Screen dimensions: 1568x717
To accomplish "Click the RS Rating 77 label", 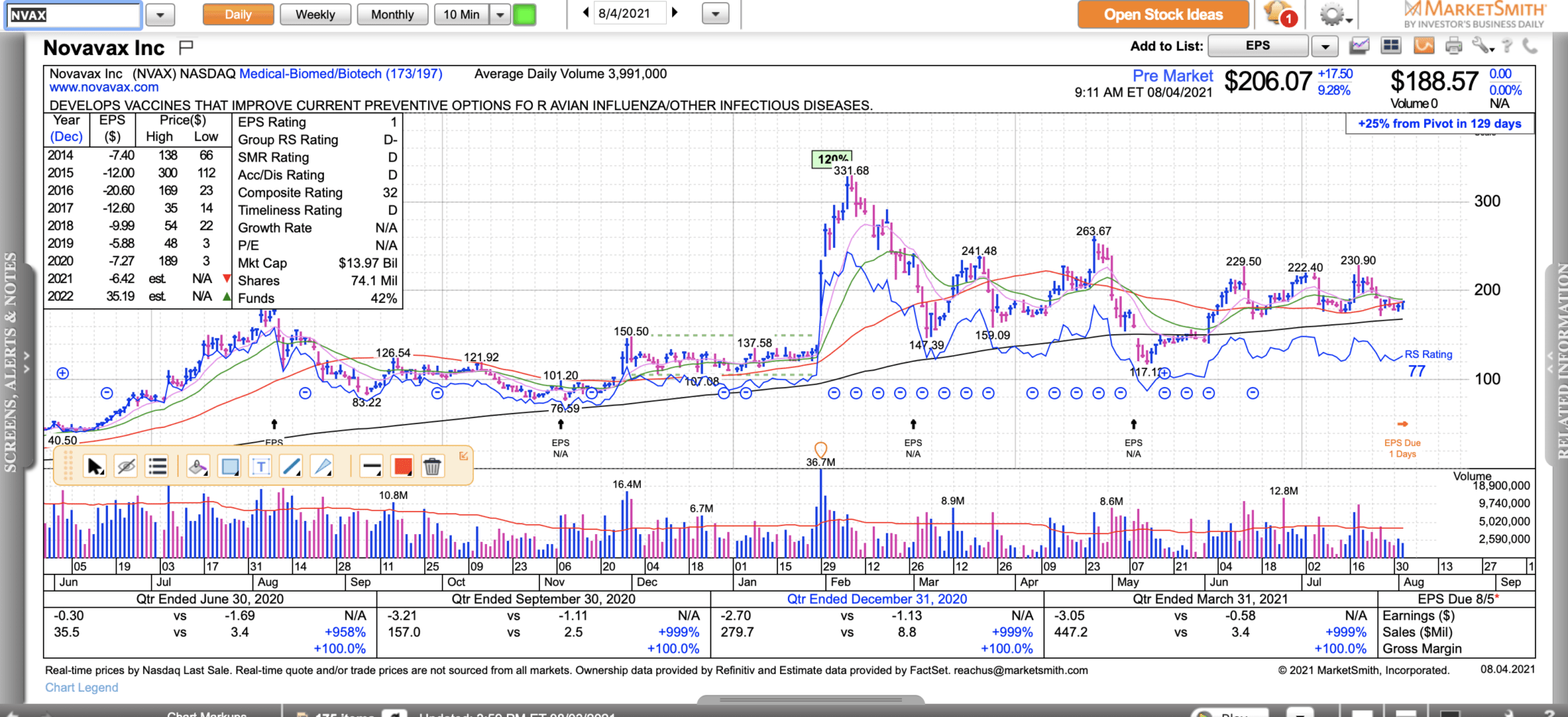I will [1428, 363].
